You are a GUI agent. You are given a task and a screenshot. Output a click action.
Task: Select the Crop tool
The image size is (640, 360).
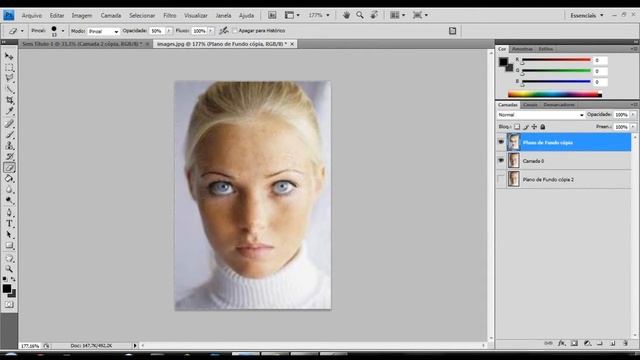(9, 100)
